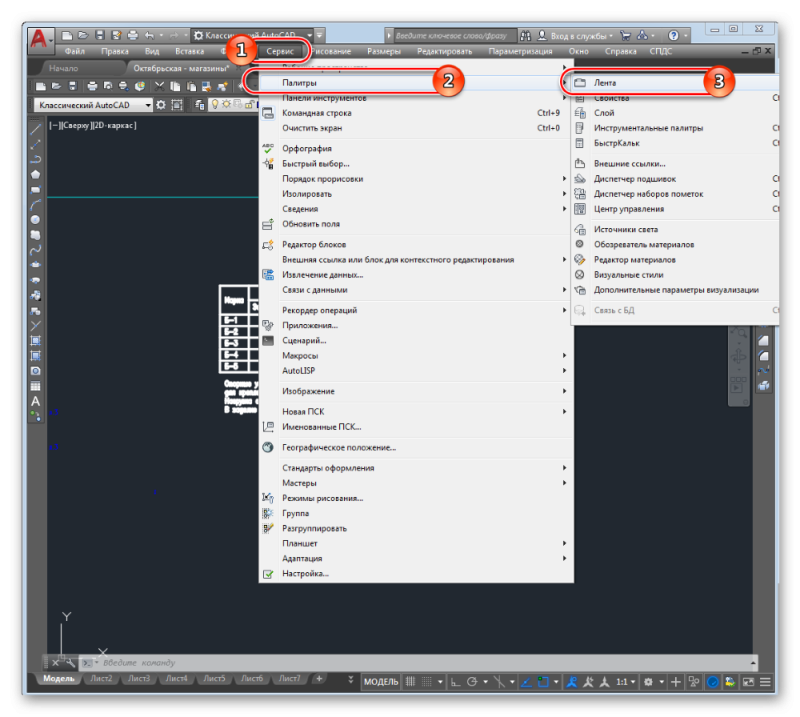Image resolution: width=800 pixels, height=717 pixels.
Task: Expand the Макросы submenu
Action: point(416,356)
